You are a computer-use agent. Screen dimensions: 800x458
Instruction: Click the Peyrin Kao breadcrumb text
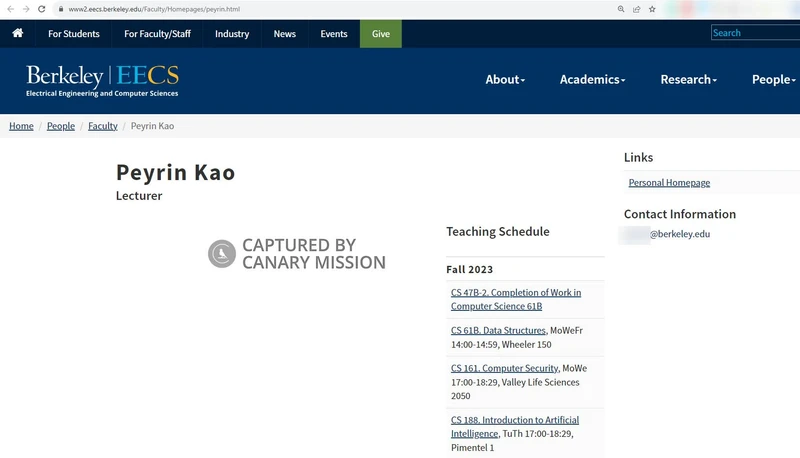point(152,126)
